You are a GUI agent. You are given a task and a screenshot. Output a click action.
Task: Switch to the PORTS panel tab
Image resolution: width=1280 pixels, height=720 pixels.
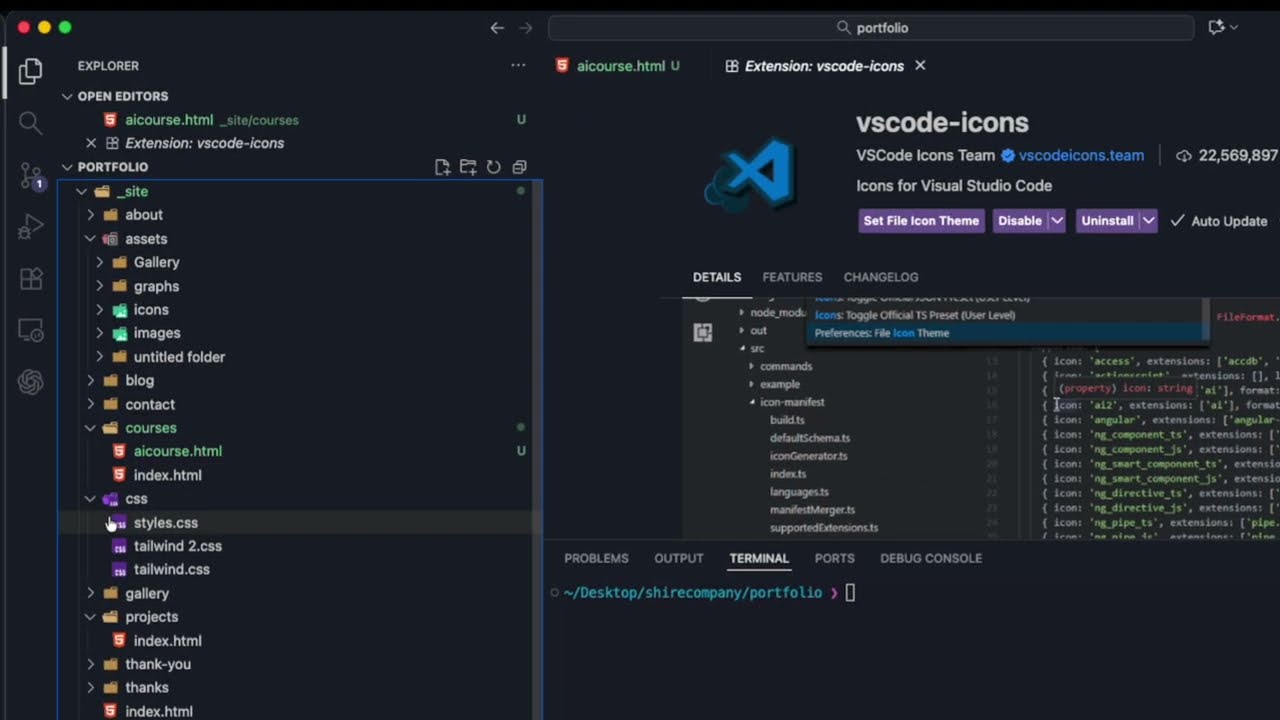(834, 558)
